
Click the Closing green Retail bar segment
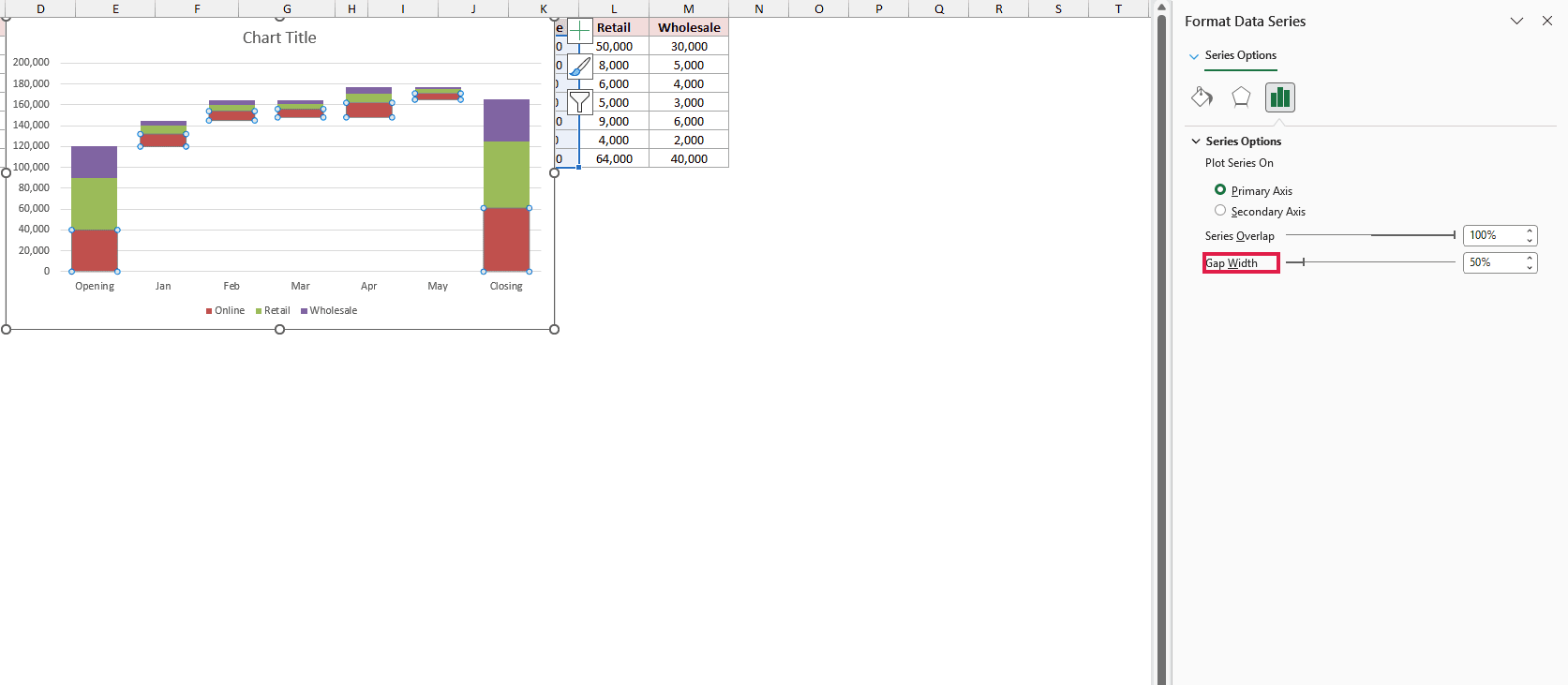click(x=506, y=174)
